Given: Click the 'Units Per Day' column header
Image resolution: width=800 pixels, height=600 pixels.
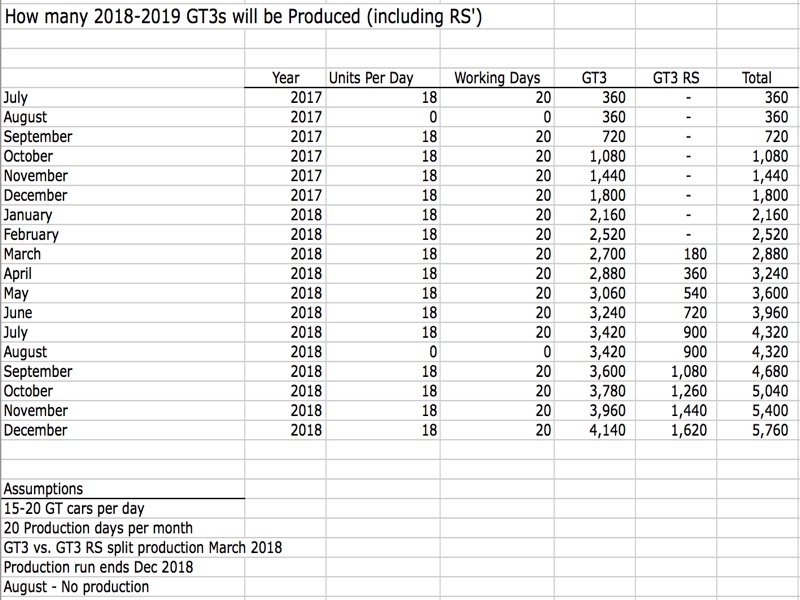Looking at the screenshot, I should pyautogui.click(x=371, y=78).
